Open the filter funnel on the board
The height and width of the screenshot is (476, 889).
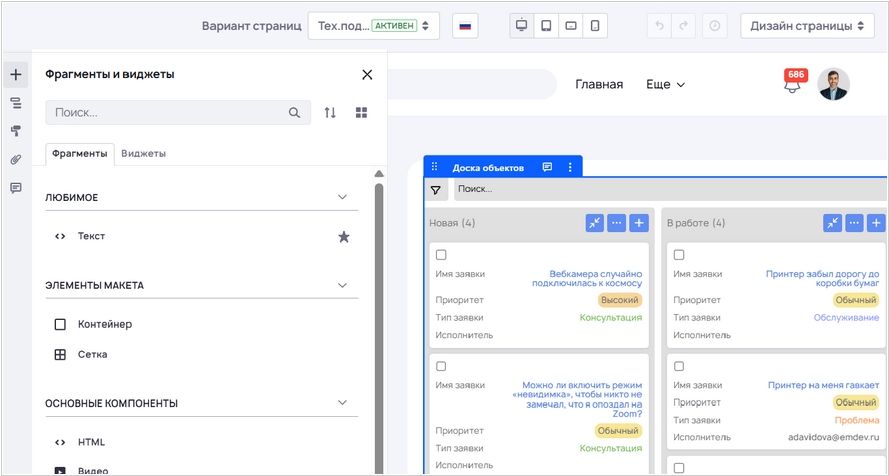pos(436,189)
